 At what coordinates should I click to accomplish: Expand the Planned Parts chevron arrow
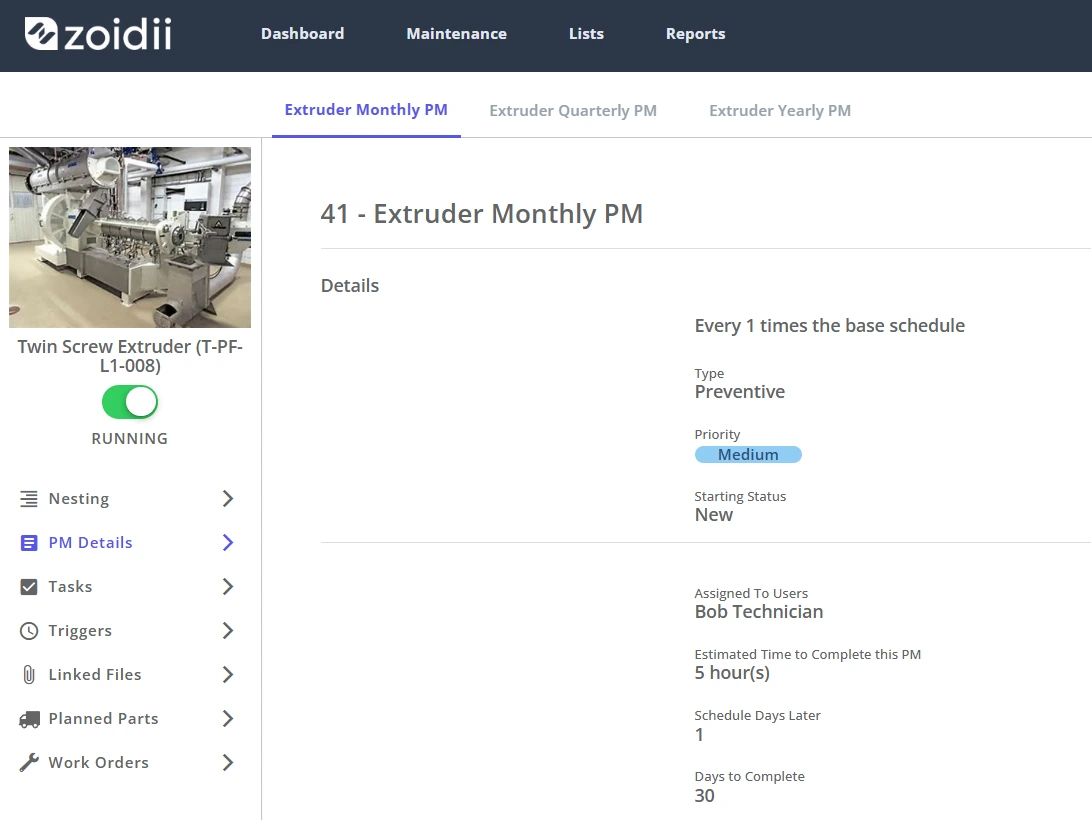click(x=228, y=718)
